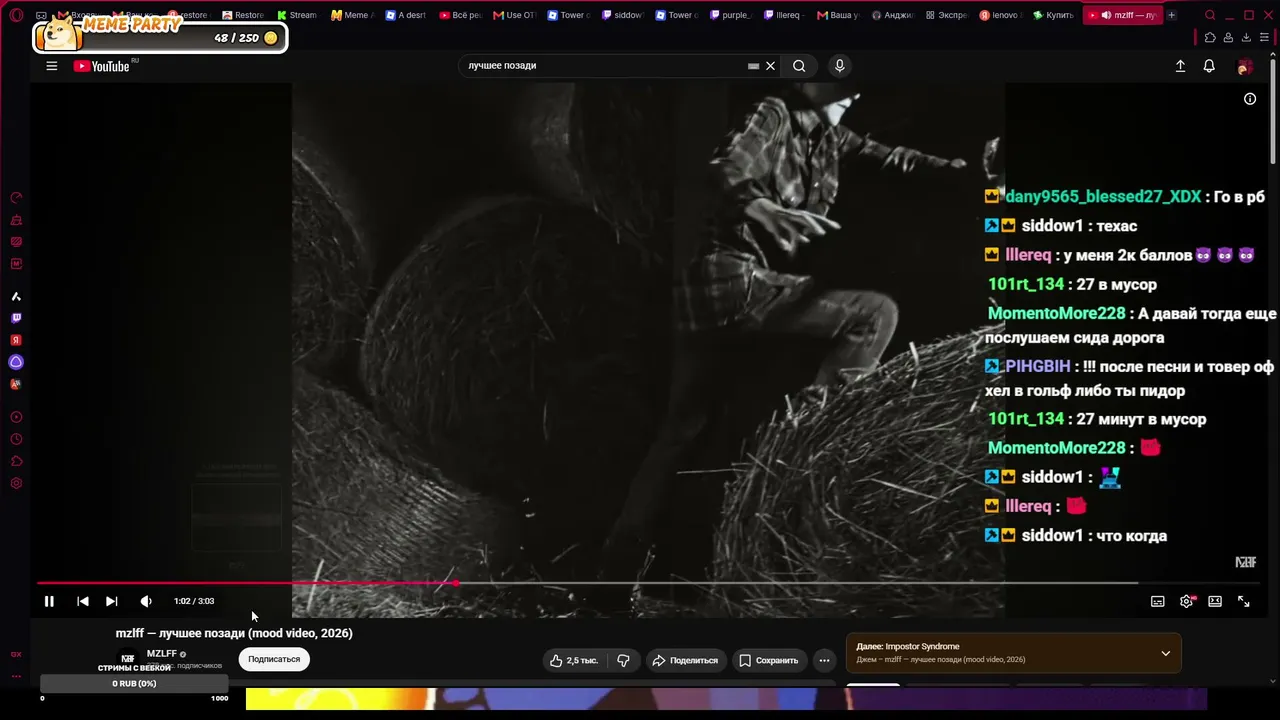Open the sidebar history clock icon

pos(16,439)
